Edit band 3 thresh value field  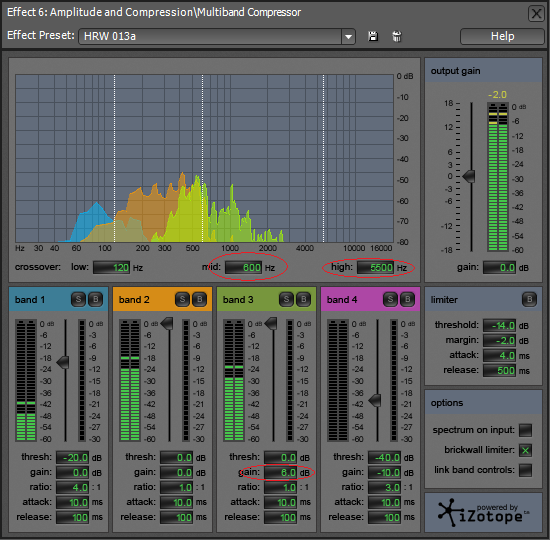281,458
